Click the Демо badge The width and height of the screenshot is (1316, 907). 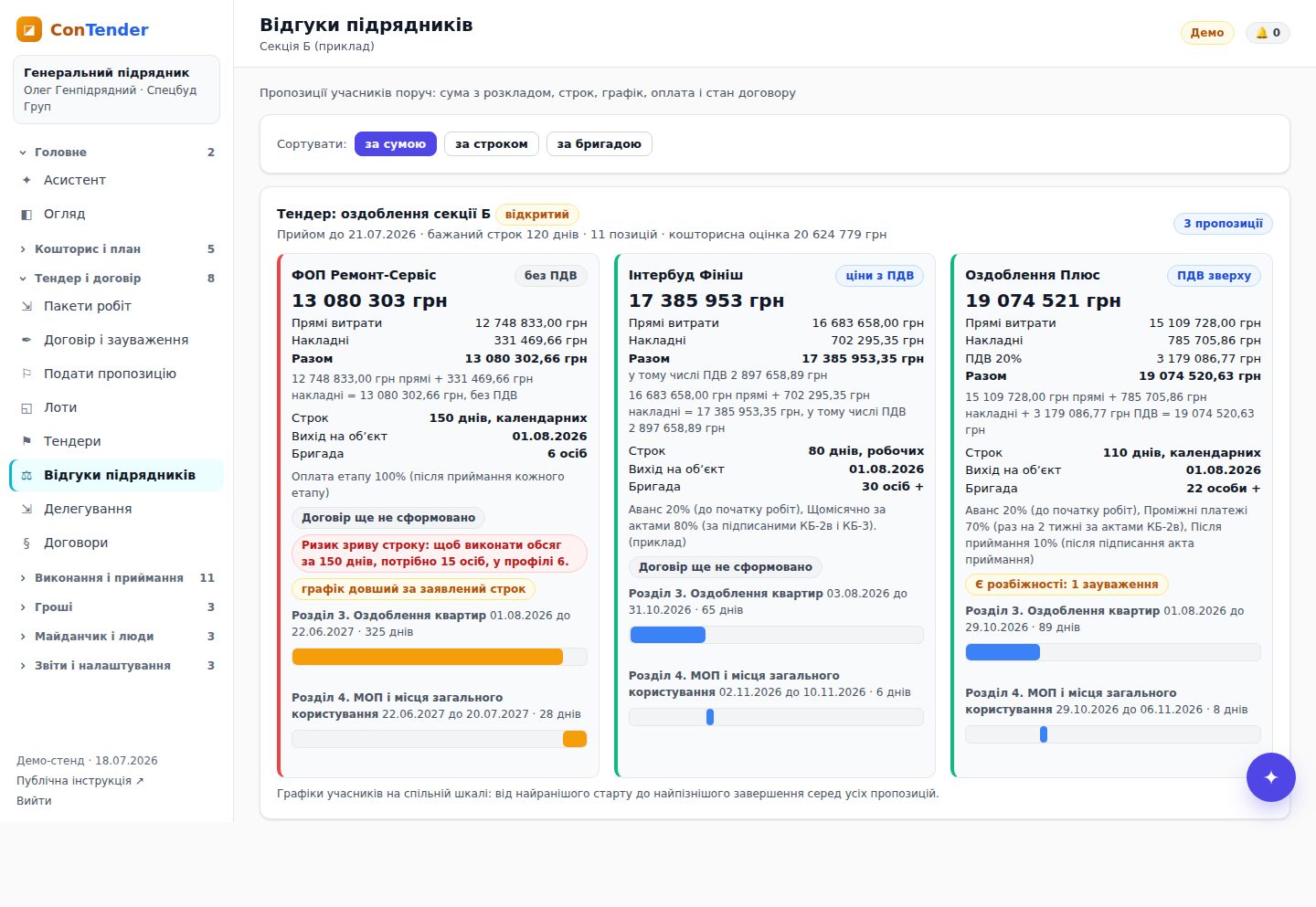tap(1207, 33)
